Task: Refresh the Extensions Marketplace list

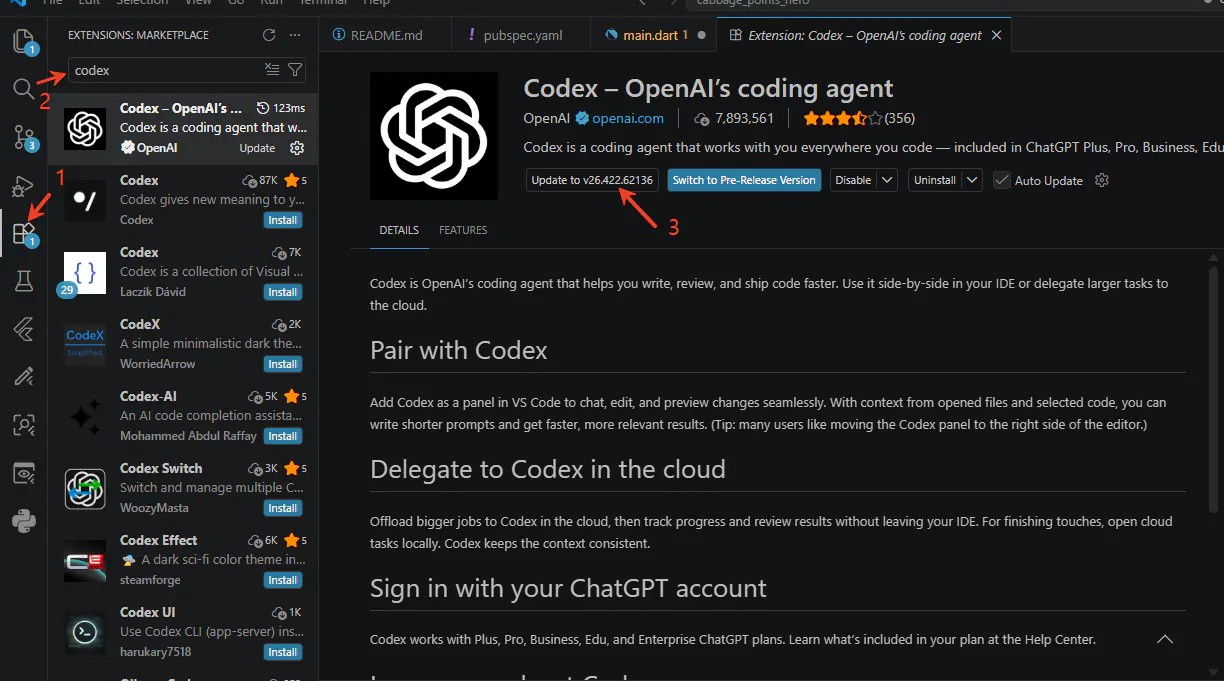Action: coord(268,35)
